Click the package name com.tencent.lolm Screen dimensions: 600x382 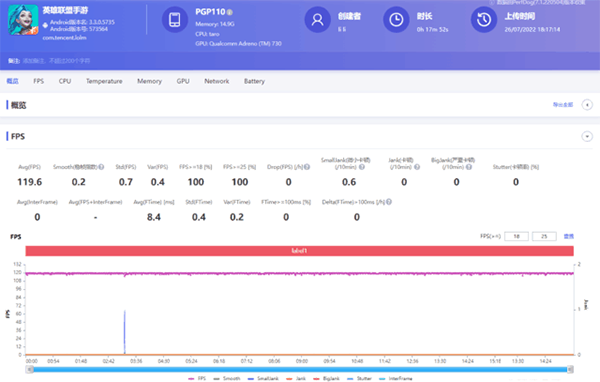pyautogui.click(x=64, y=38)
